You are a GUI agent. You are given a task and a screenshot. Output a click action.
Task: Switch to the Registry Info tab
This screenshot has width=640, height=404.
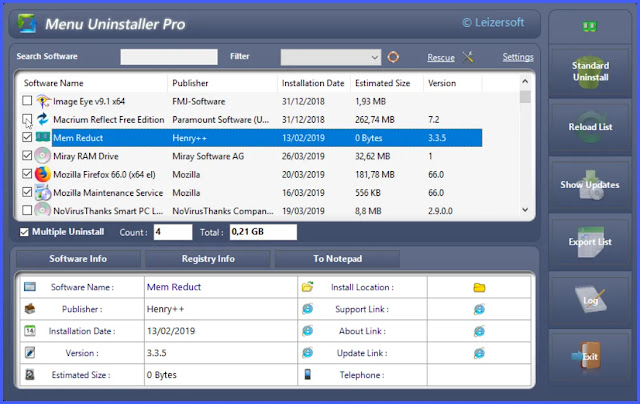(x=208, y=259)
